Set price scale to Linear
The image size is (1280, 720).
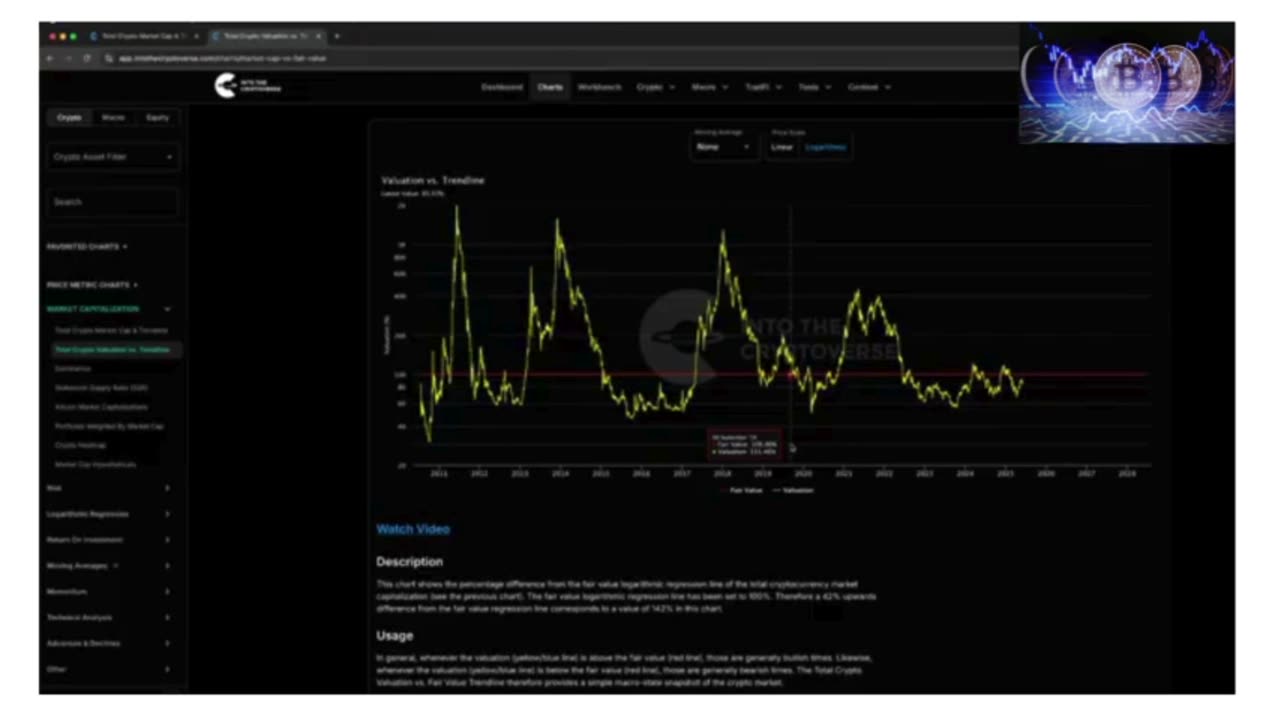tap(782, 147)
